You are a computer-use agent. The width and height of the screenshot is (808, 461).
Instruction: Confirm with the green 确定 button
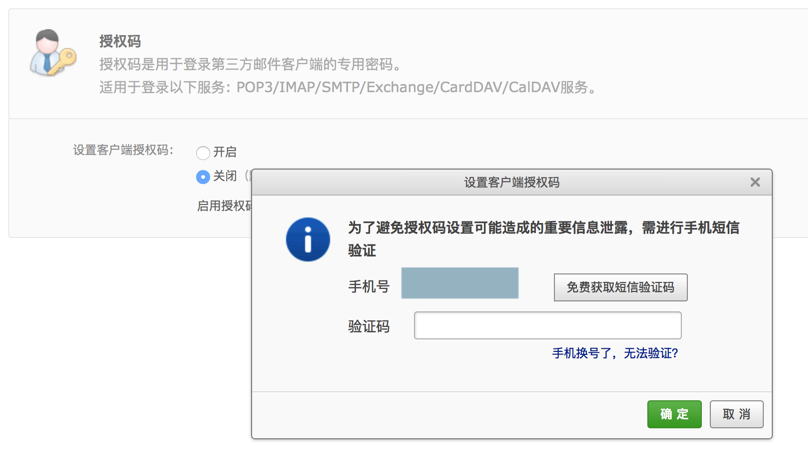click(674, 414)
